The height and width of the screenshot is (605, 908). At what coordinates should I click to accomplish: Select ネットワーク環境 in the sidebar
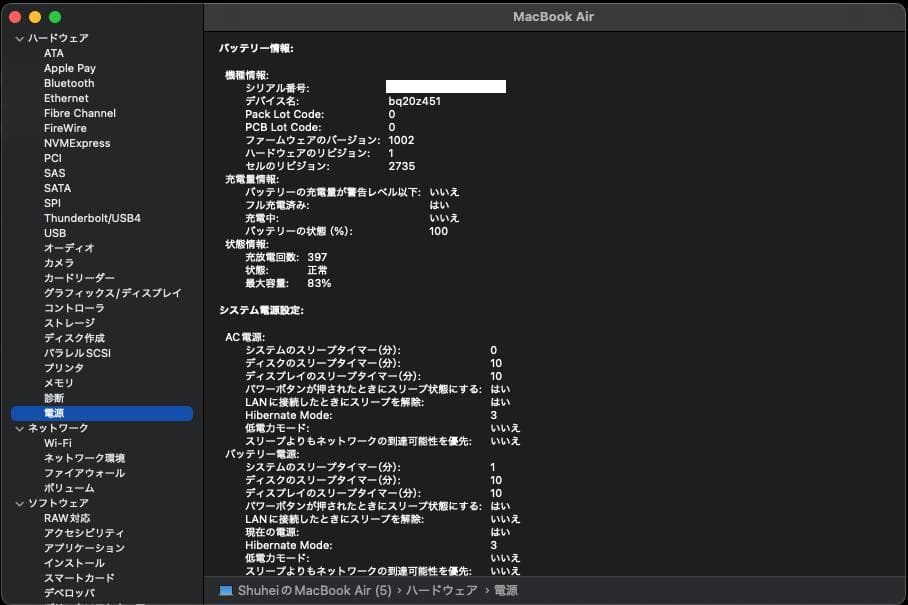85,459
